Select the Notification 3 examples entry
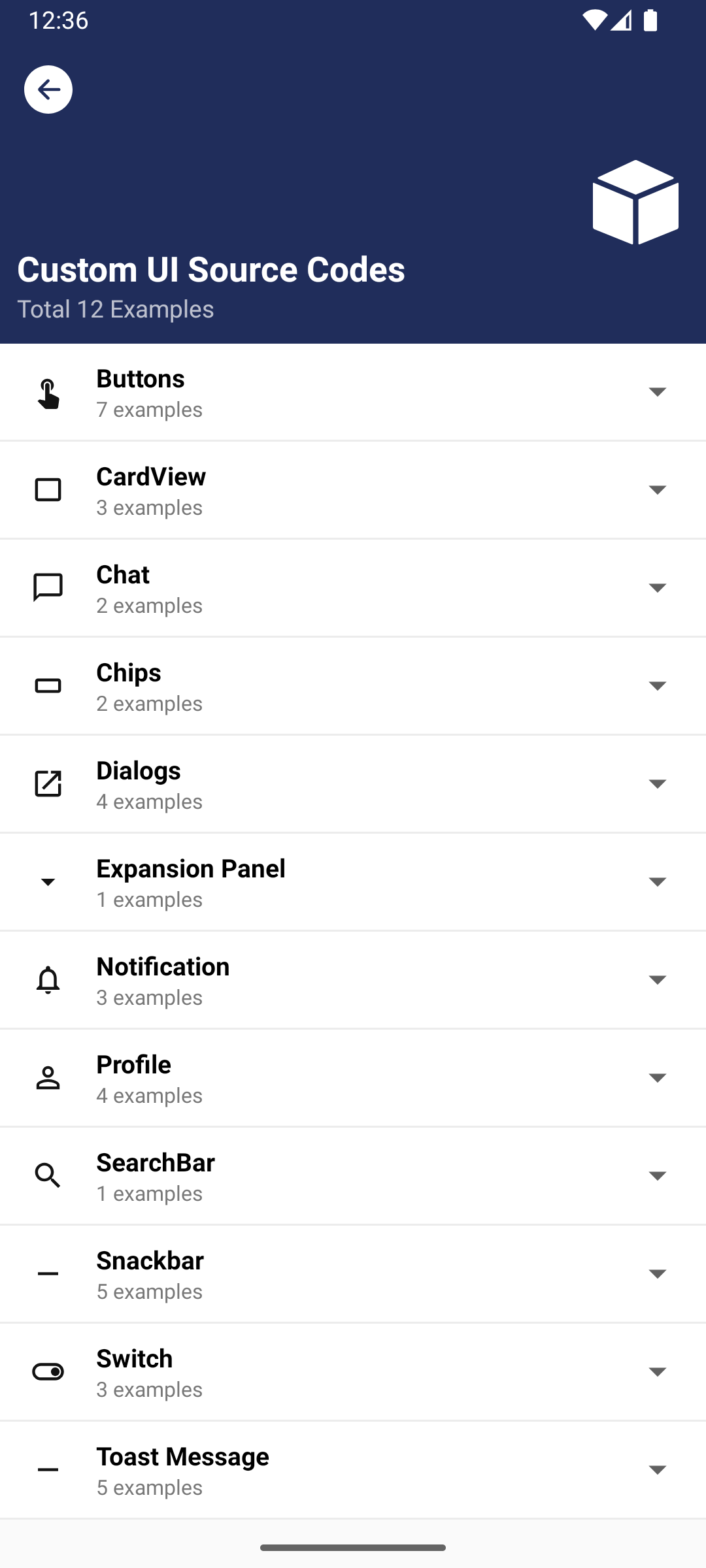The height and width of the screenshot is (1568, 706). pyautogui.click(x=353, y=980)
